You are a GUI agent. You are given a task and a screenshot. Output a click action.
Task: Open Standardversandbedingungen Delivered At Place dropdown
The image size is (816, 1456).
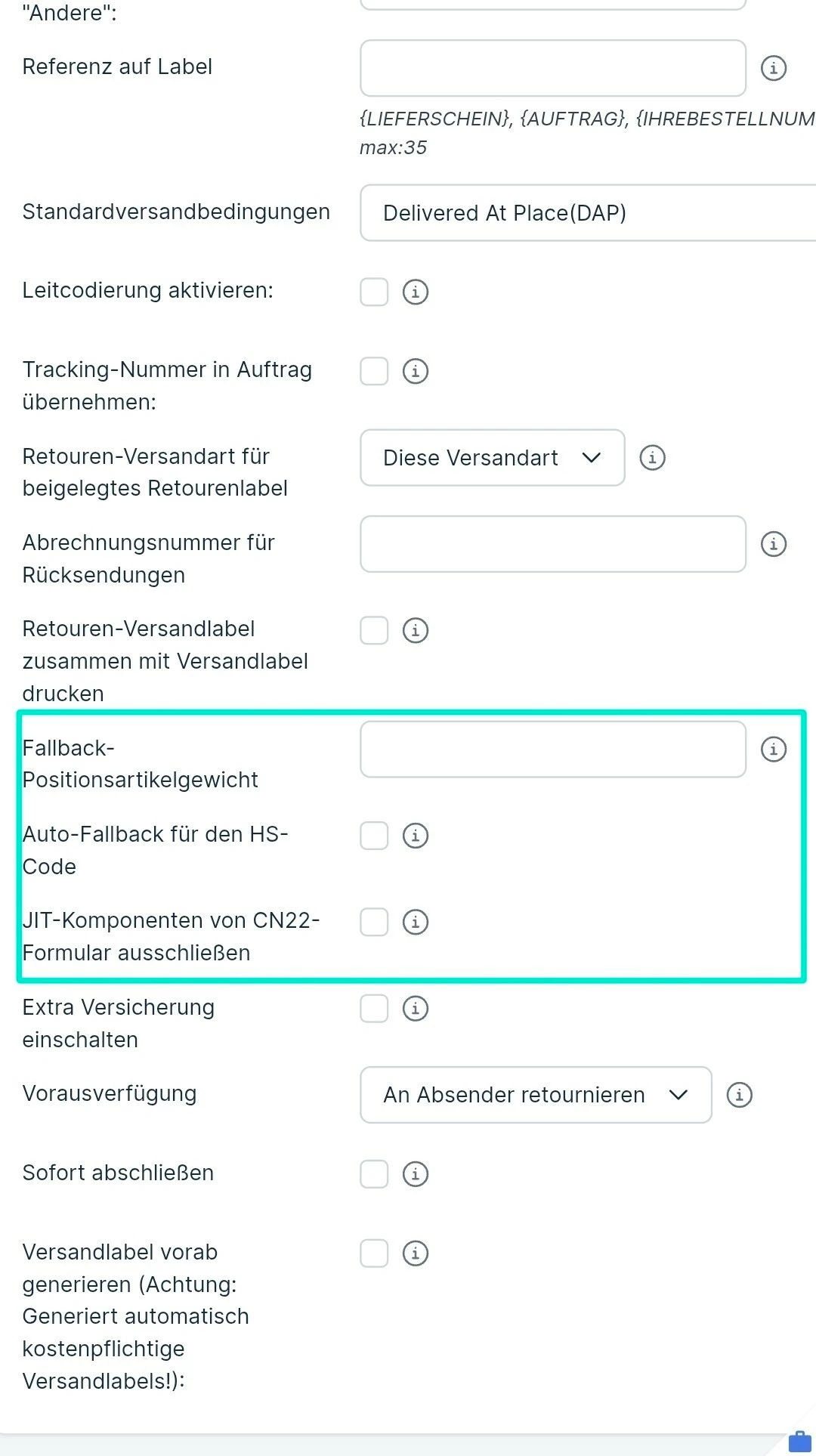coord(589,213)
